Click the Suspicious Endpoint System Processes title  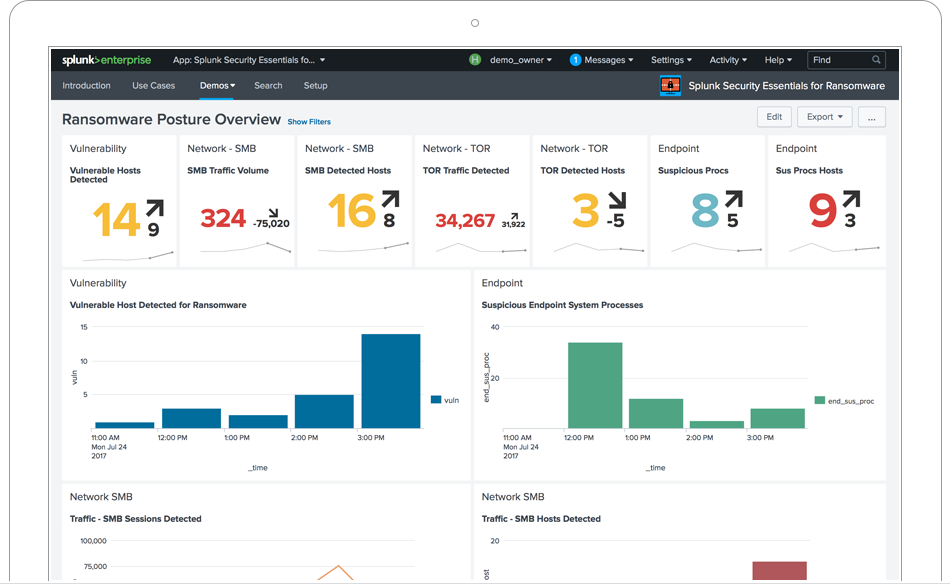562,305
